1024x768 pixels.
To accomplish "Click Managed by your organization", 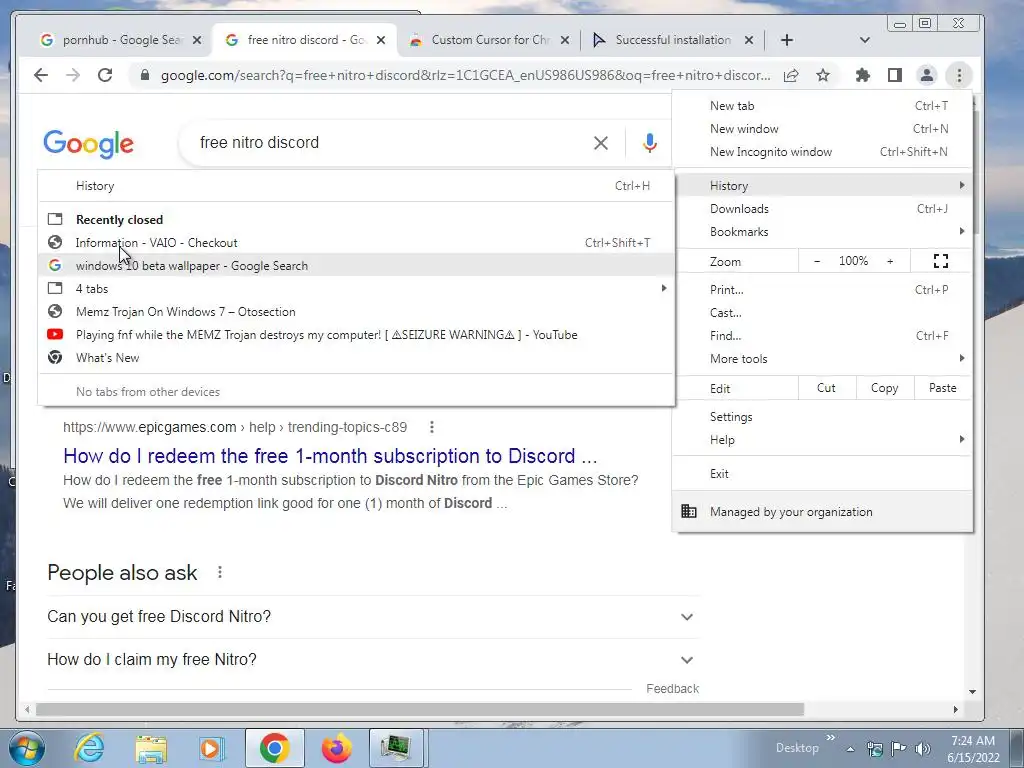I will click(822, 512).
